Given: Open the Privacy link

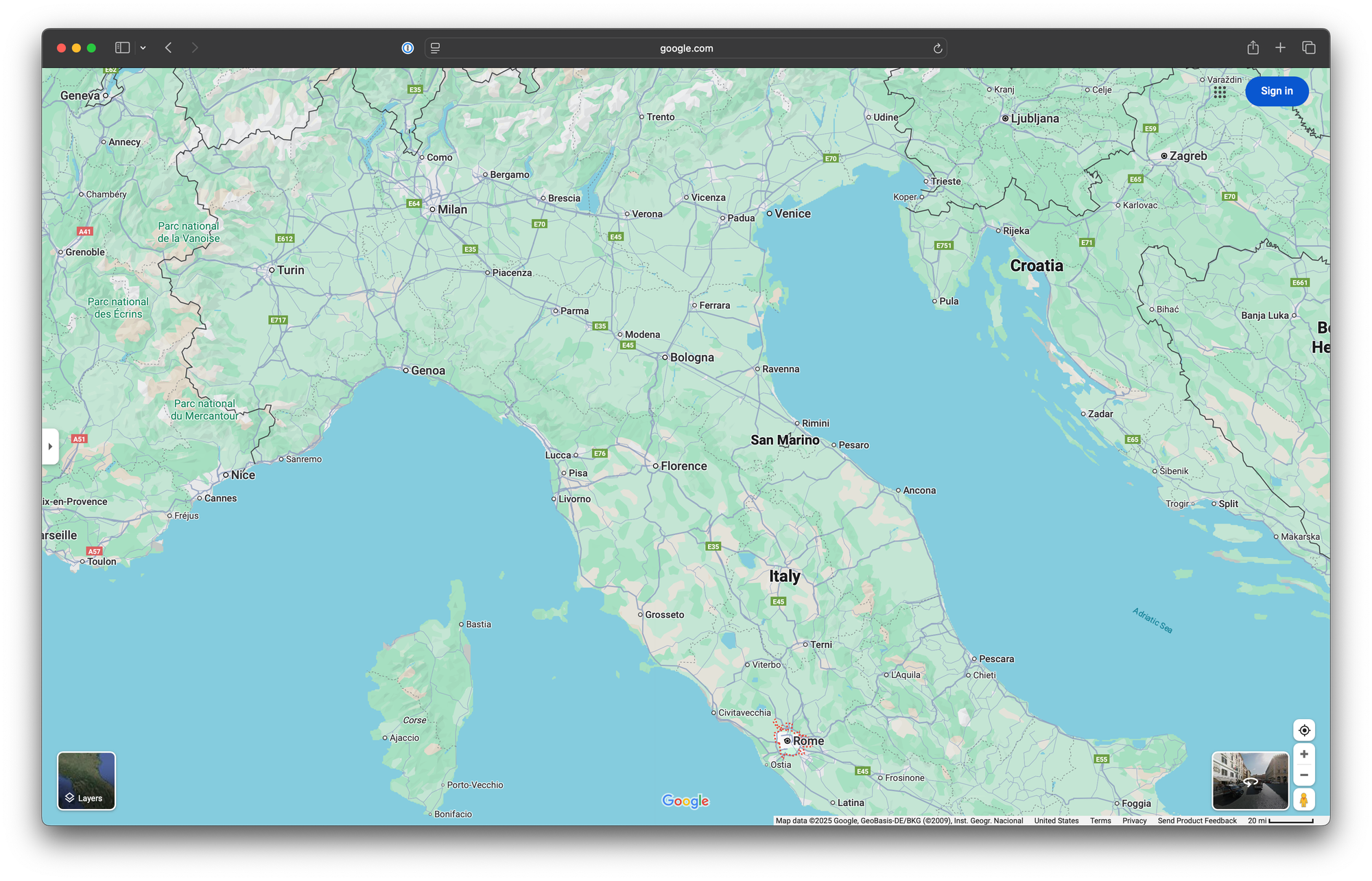Looking at the screenshot, I should coord(1134,821).
